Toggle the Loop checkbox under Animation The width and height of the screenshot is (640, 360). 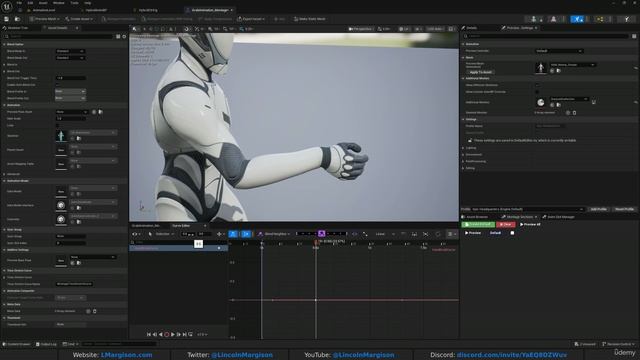(x=57, y=125)
